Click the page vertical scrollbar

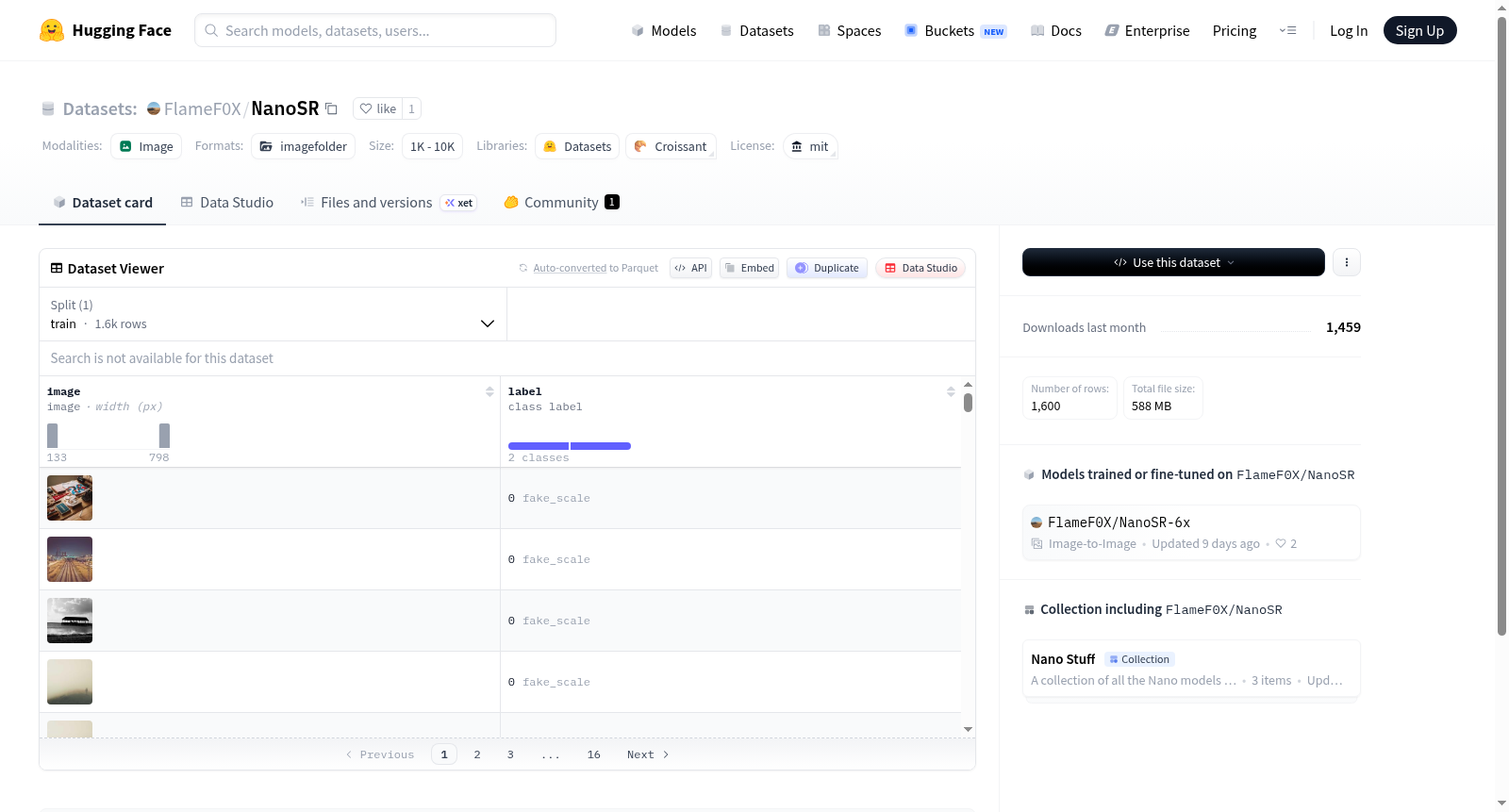coord(1501,325)
